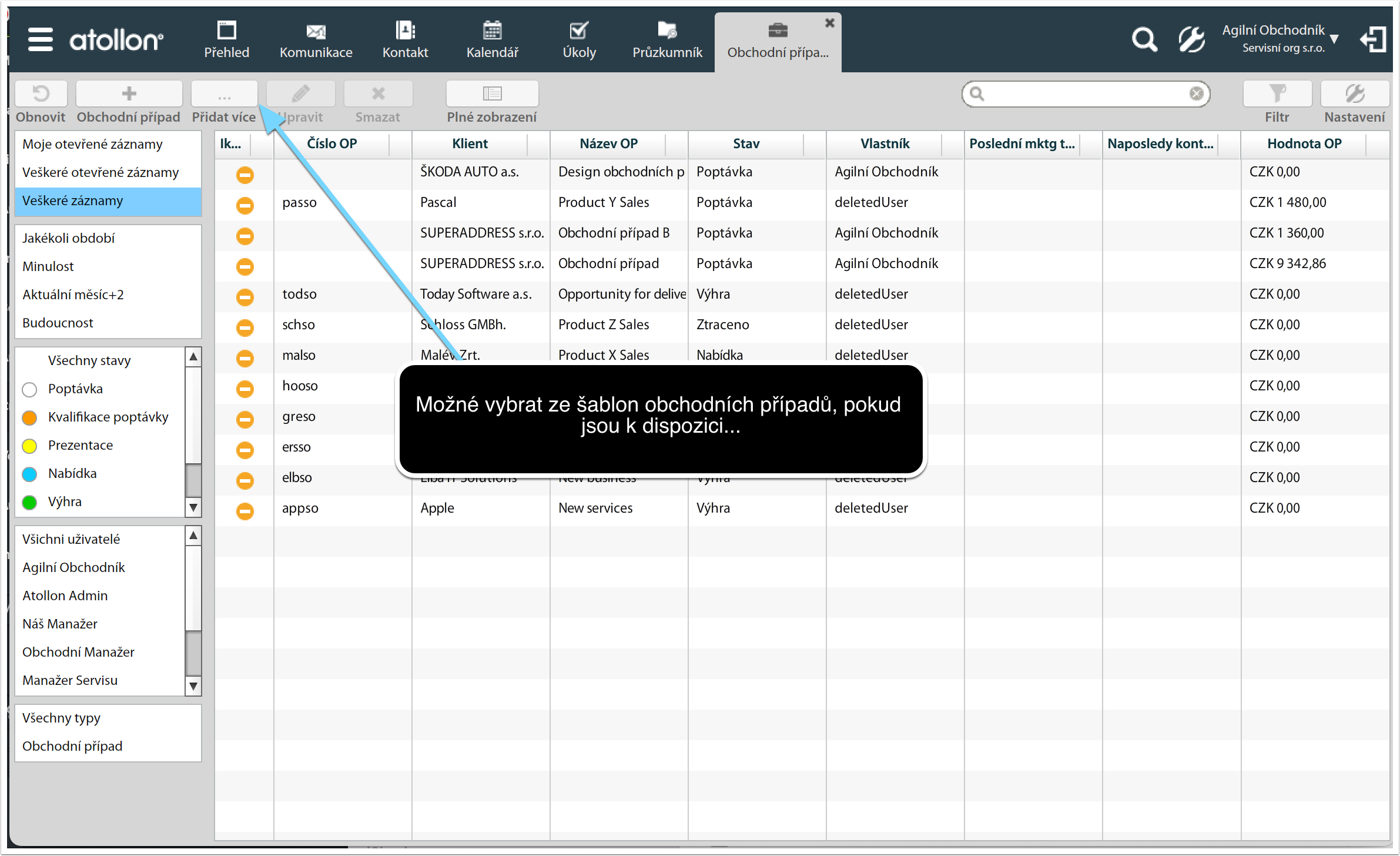
Task: Open the Filtr funnel icon
Action: tap(1277, 93)
